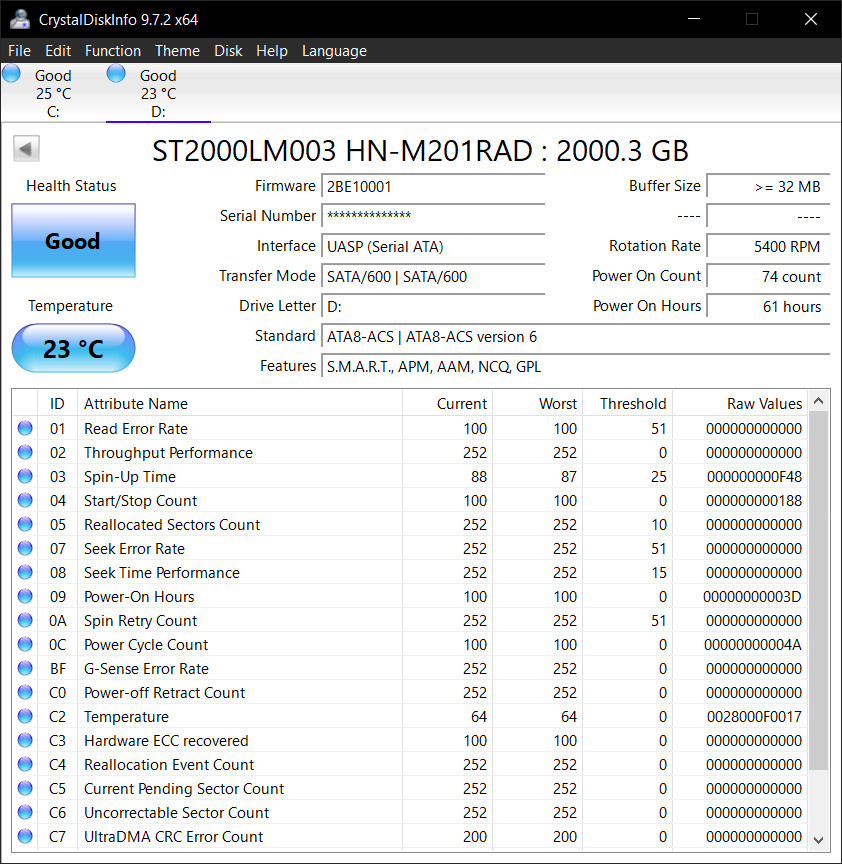Viewport: 842px width, 864px height.
Task: Click the CrystalDiskInfo app icon in title bar
Action: coord(19,19)
